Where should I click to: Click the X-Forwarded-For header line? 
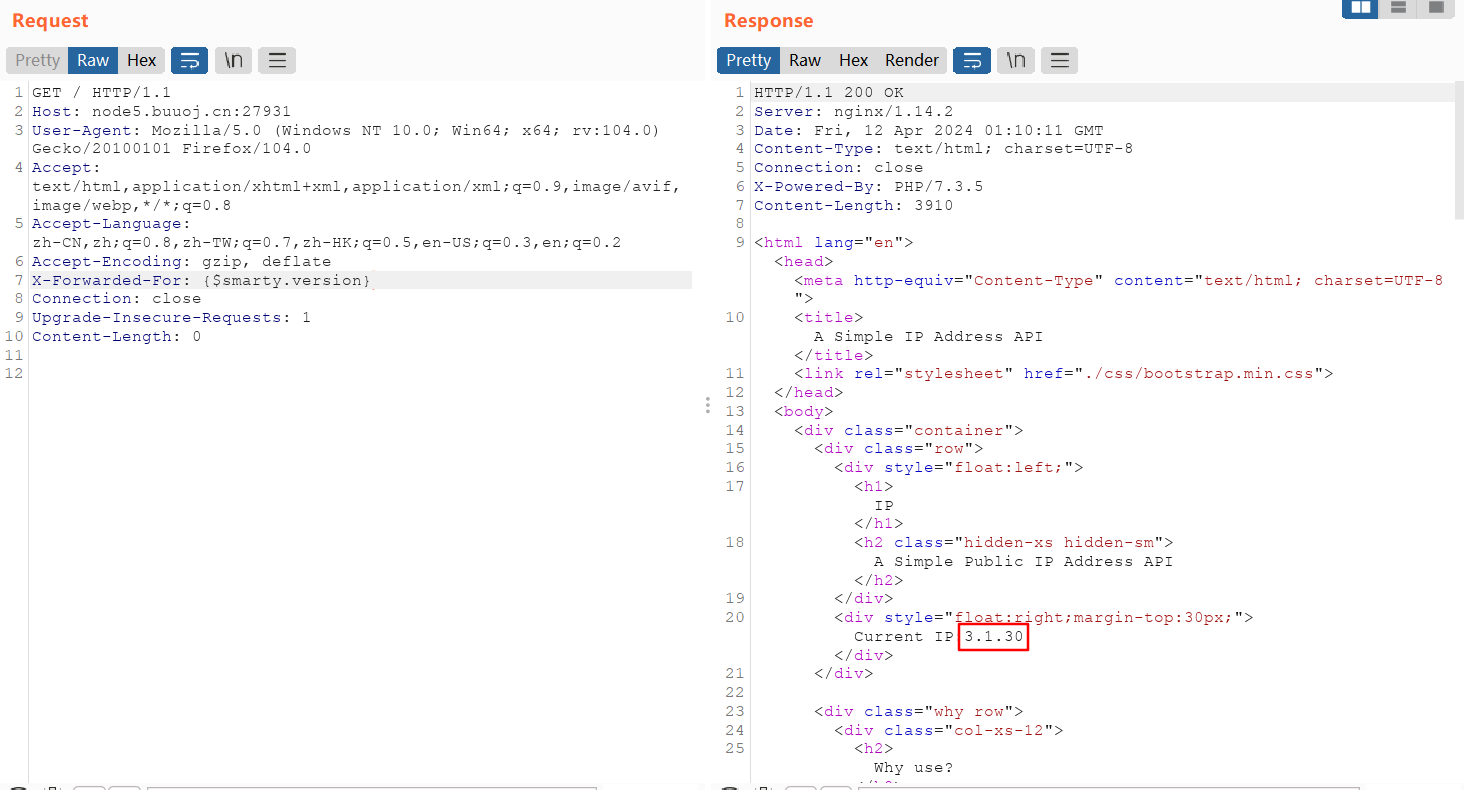coord(360,280)
